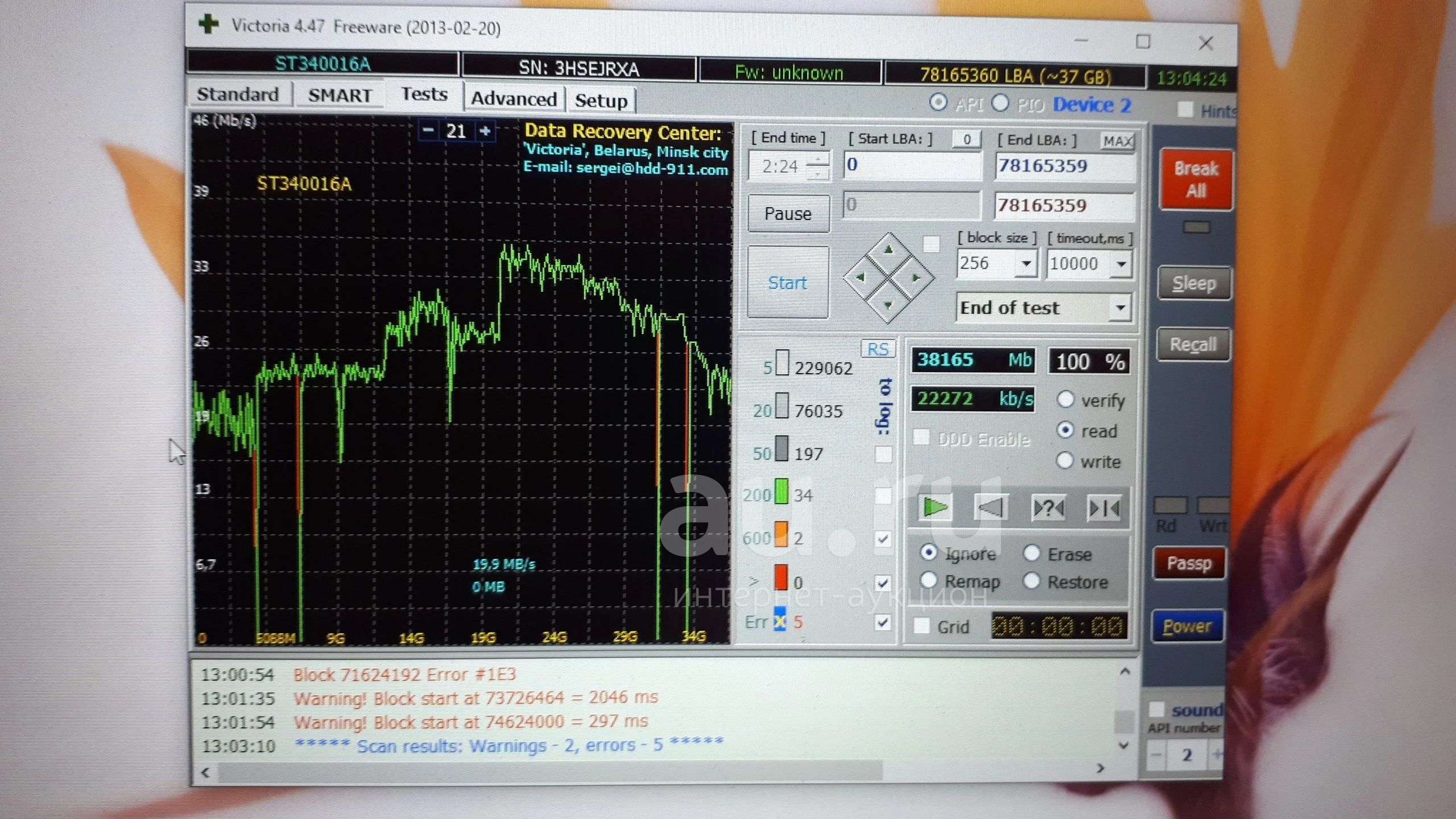Decrease API number with minus button

1156,755
